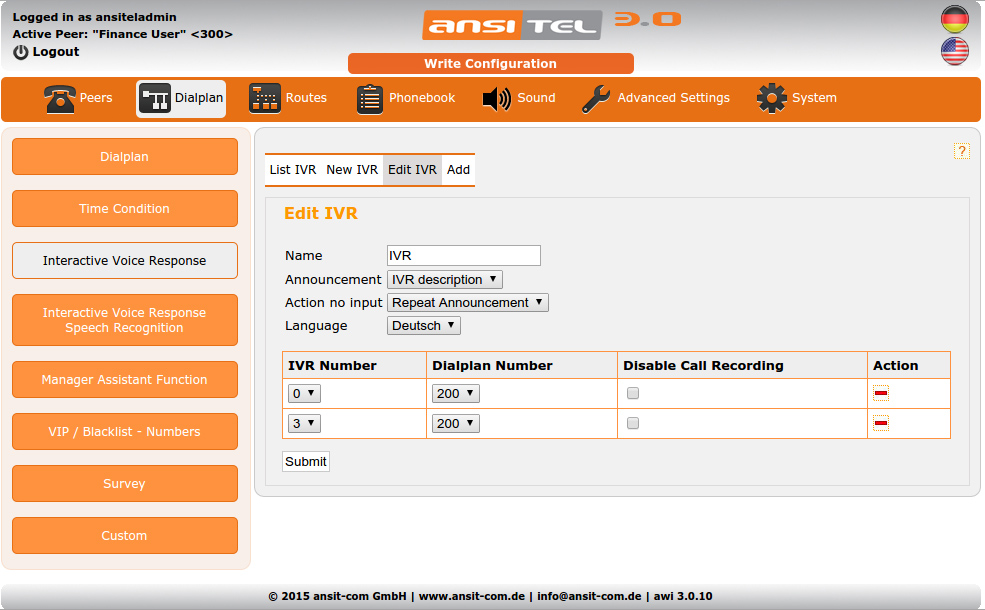
Task: Click the Peers telephone icon
Action: coord(60,99)
